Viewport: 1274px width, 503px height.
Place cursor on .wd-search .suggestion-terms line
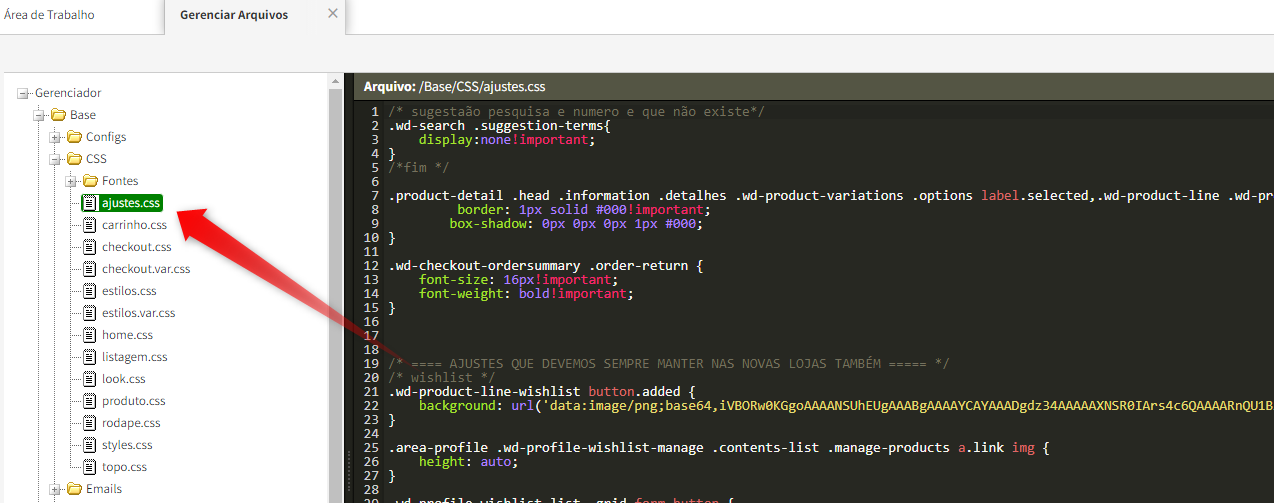pos(499,126)
